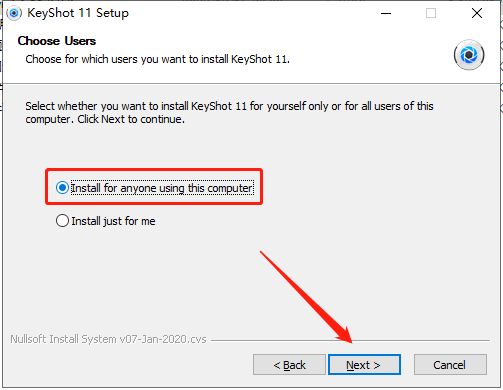Click the red highlight box border

point(154,170)
